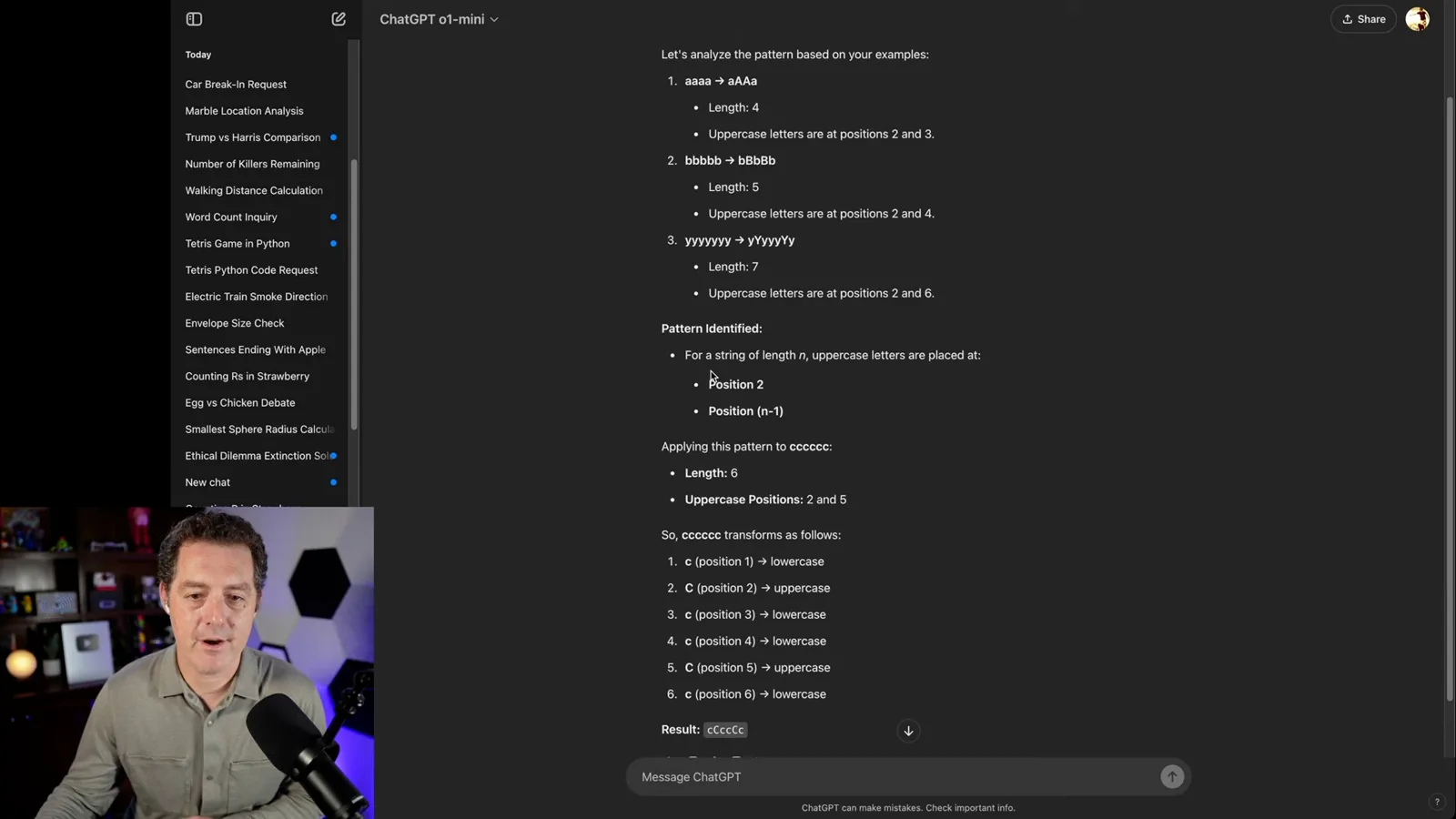The height and width of the screenshot is (819, 1456).
Task: Click the webcam video overlay thumbnail
Action: pos(187,662)
